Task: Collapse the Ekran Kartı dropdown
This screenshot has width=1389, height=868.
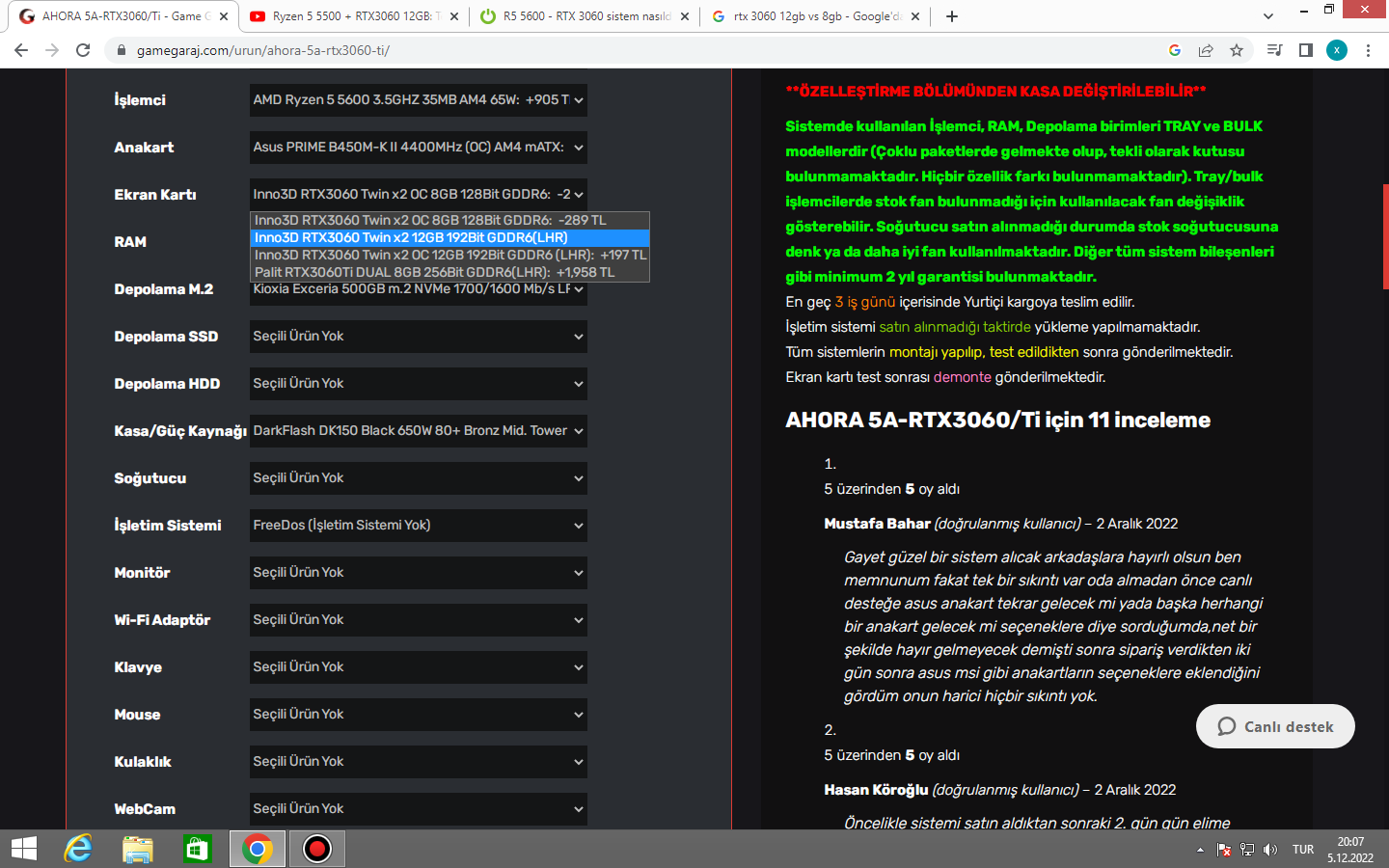Action: point(419,194)
